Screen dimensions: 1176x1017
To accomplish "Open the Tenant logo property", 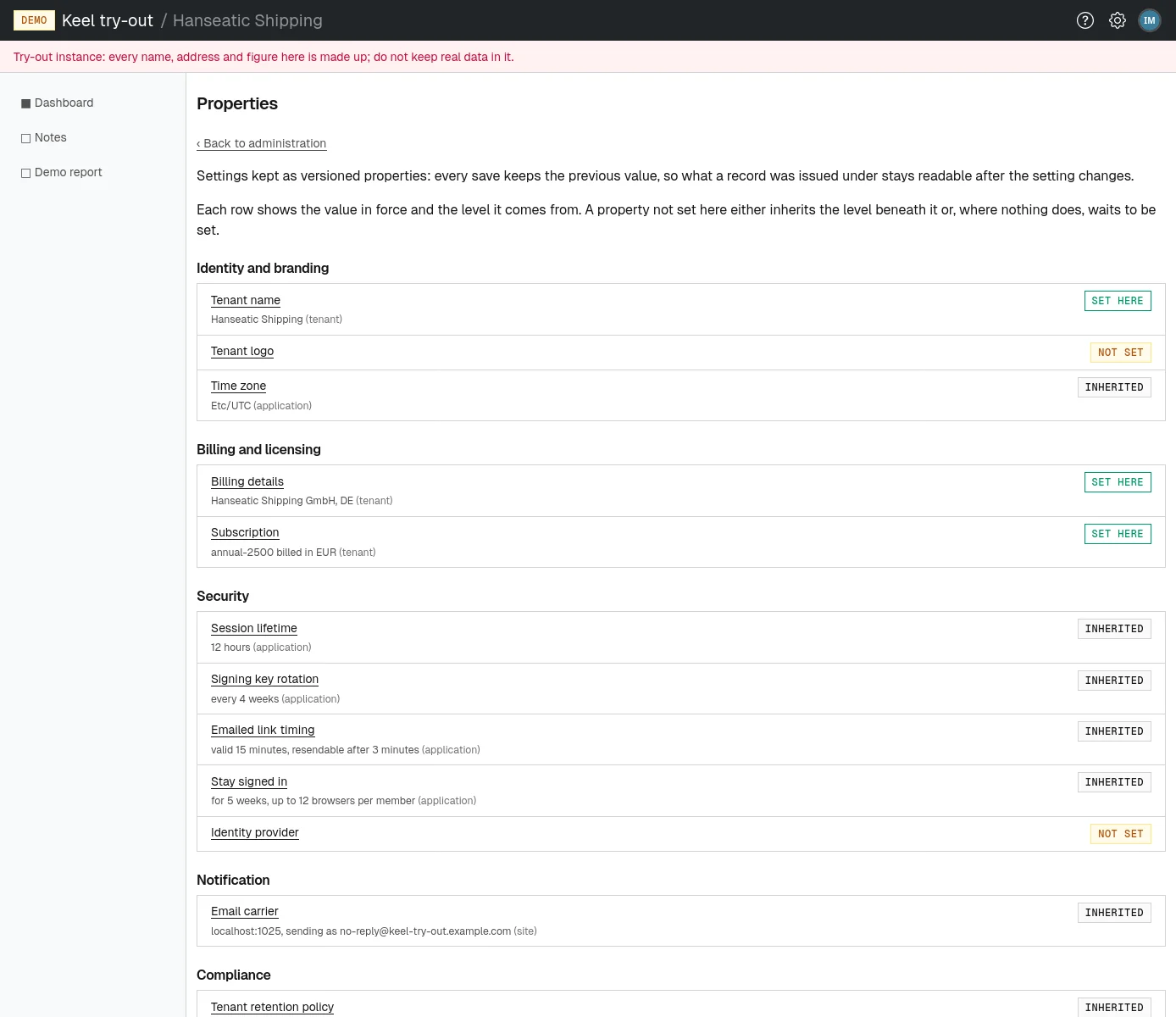I will (242, 351).
